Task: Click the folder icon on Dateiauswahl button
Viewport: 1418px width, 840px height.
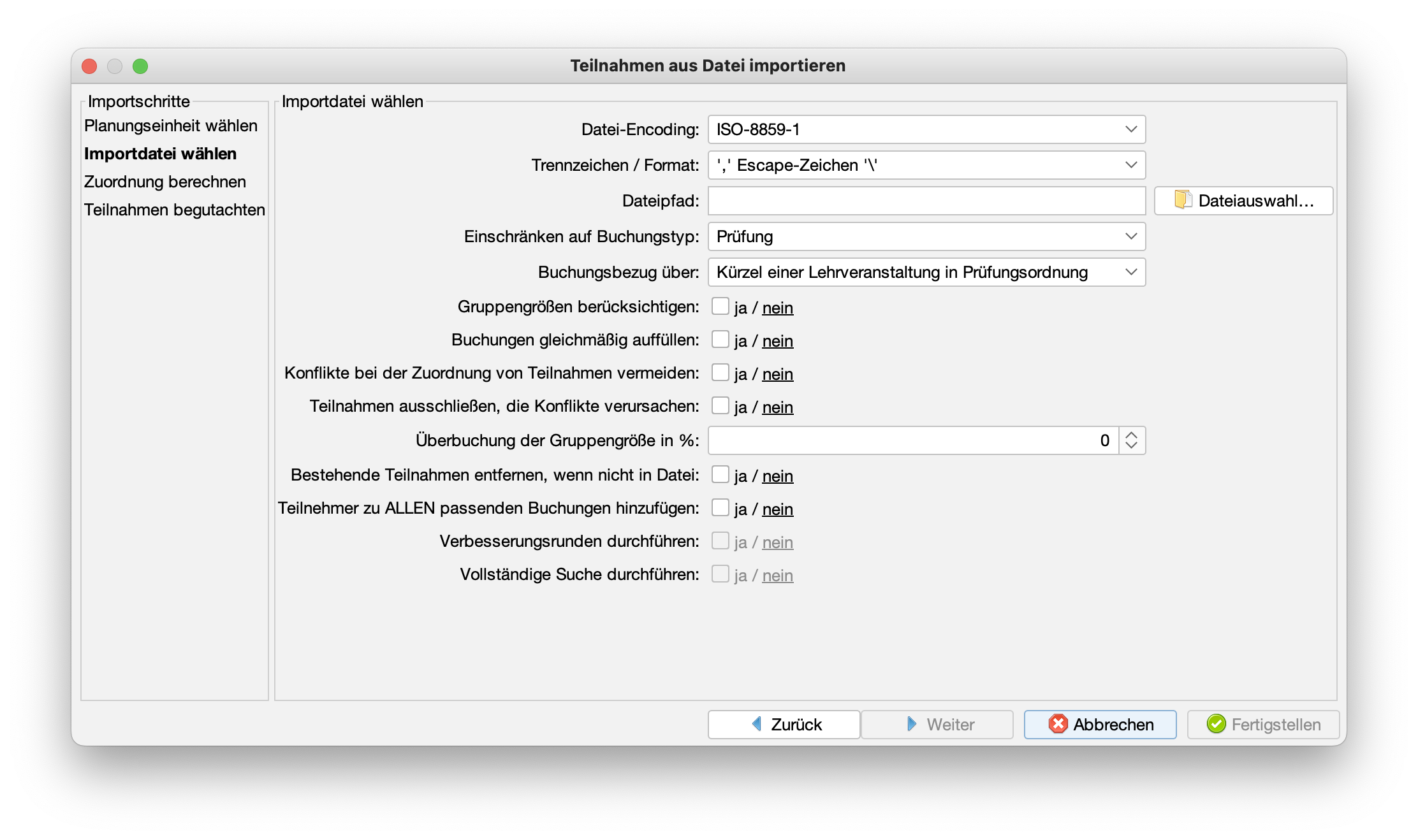Action: pyautogui.click(x=1183, y=200)
